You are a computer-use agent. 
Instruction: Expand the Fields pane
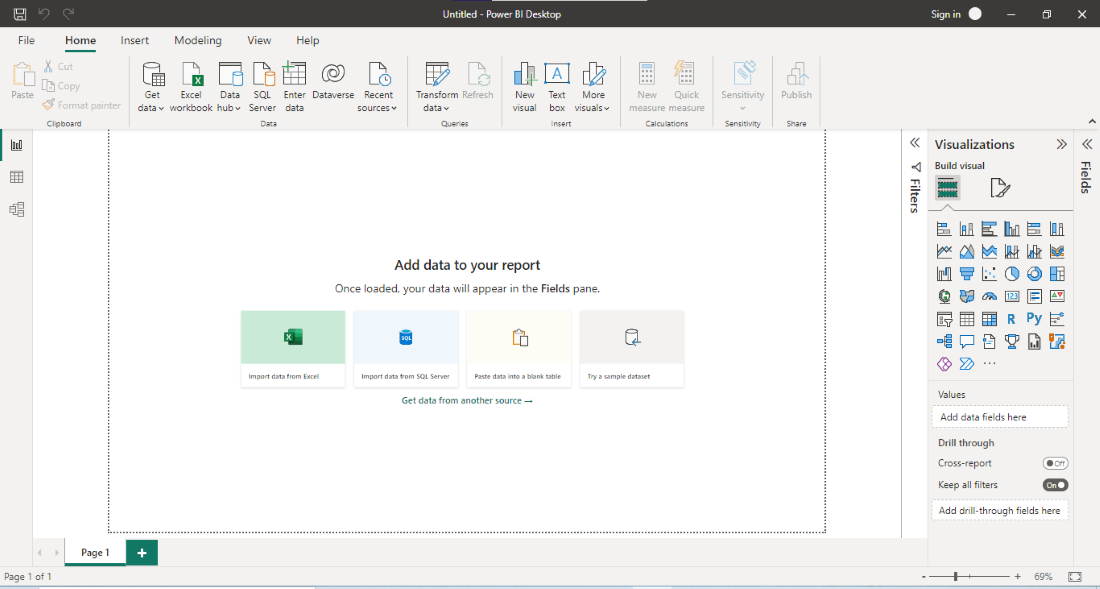click(1087, 144)
